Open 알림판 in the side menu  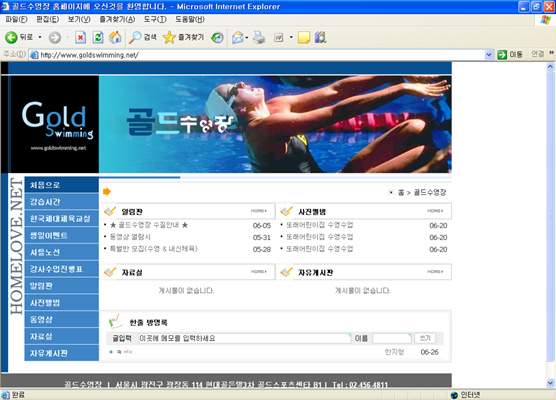pos(61,286)
